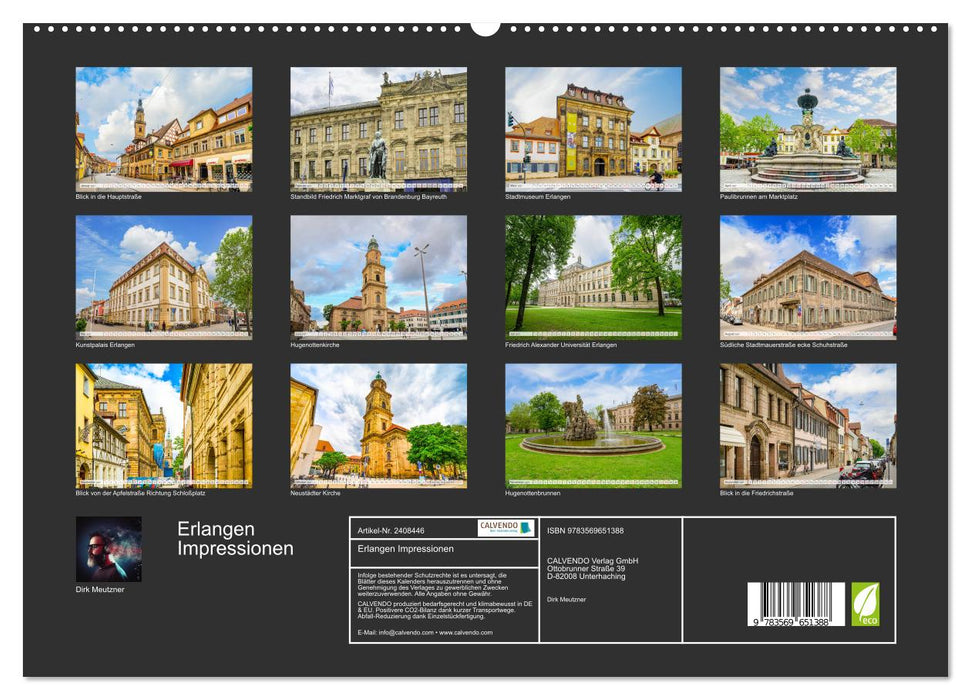
Task: Click 'Artikel-Nr. 2408446' text
Action: click(x=391, y=531)
